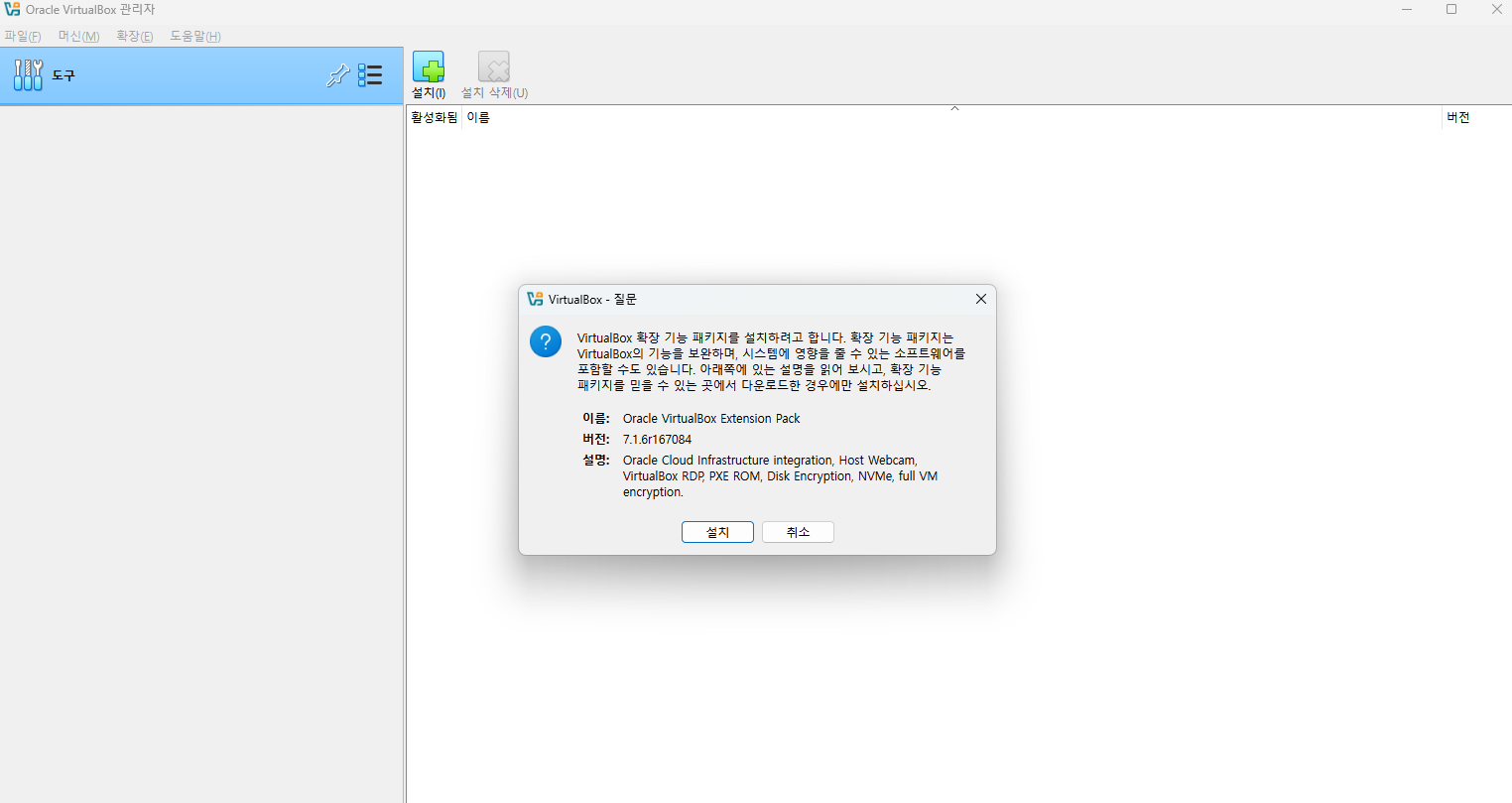Click the version value 7.1.6r167084
The width and height of the screenshot is (1512, 803).
point(657,440)
